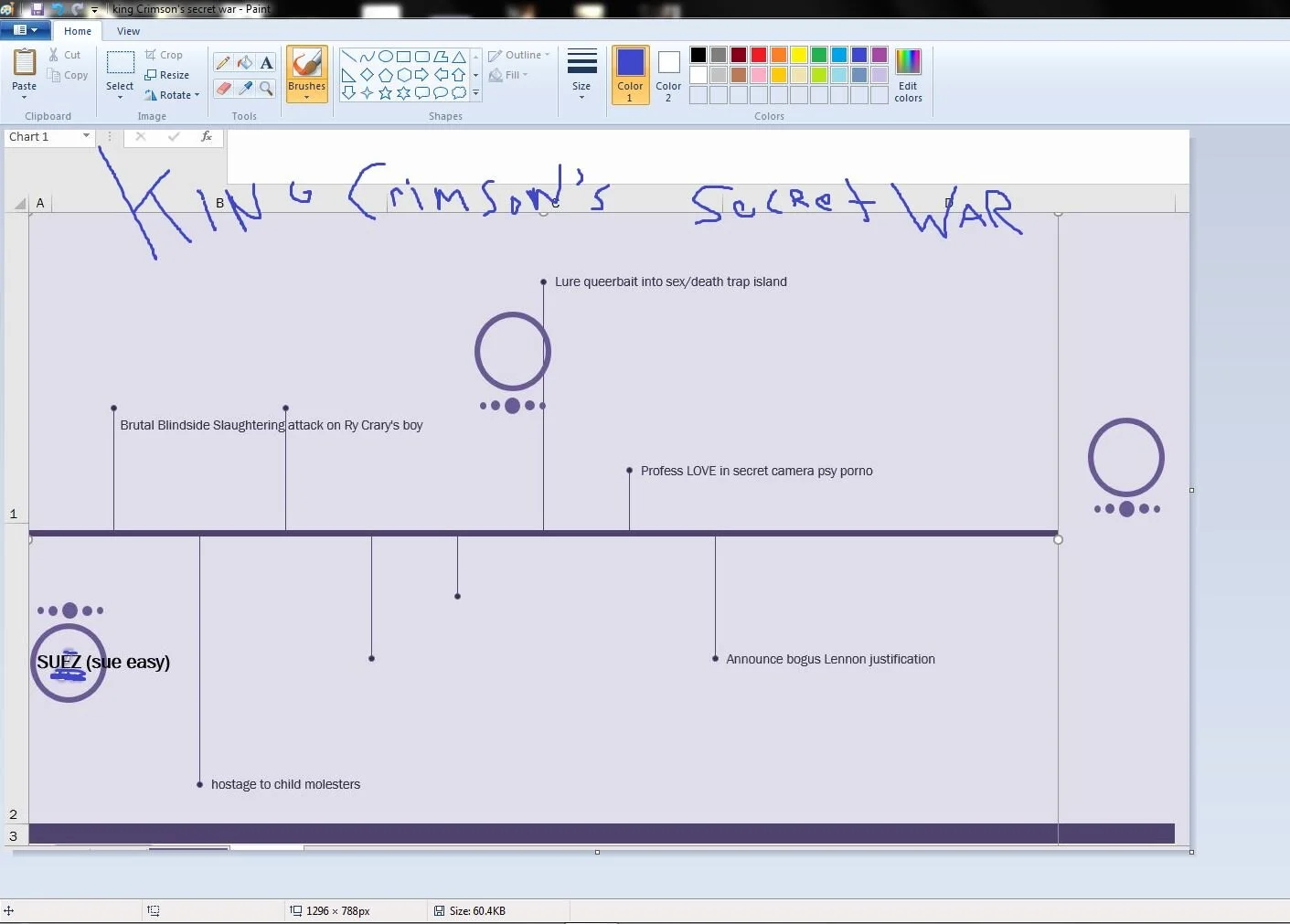Pick the red color swatch
This screenshot has width=1290, height=924.
(759, 55)
